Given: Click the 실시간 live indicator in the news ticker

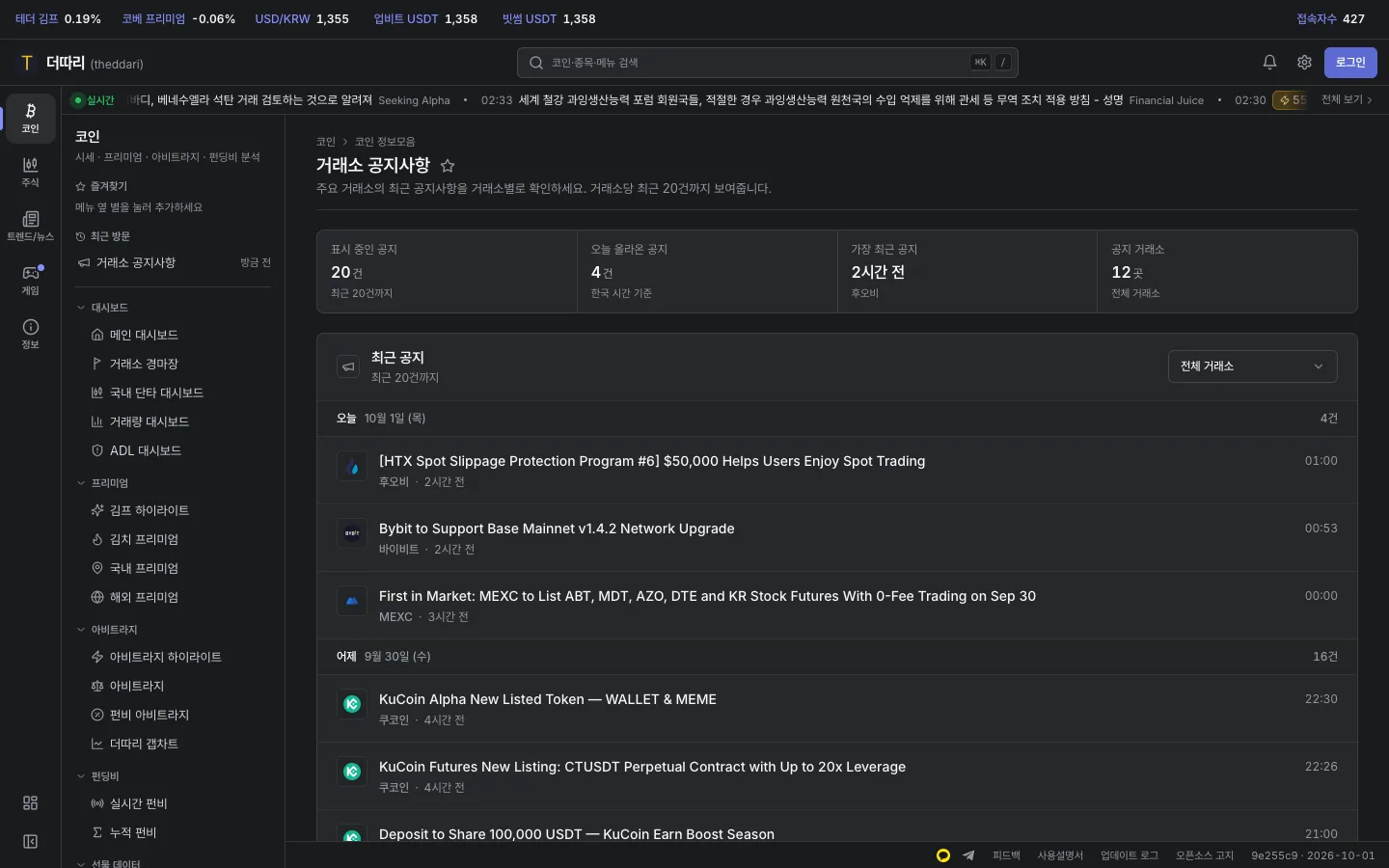Looking at the screenshot, I should pyautogui.click(x=94, y=100).
